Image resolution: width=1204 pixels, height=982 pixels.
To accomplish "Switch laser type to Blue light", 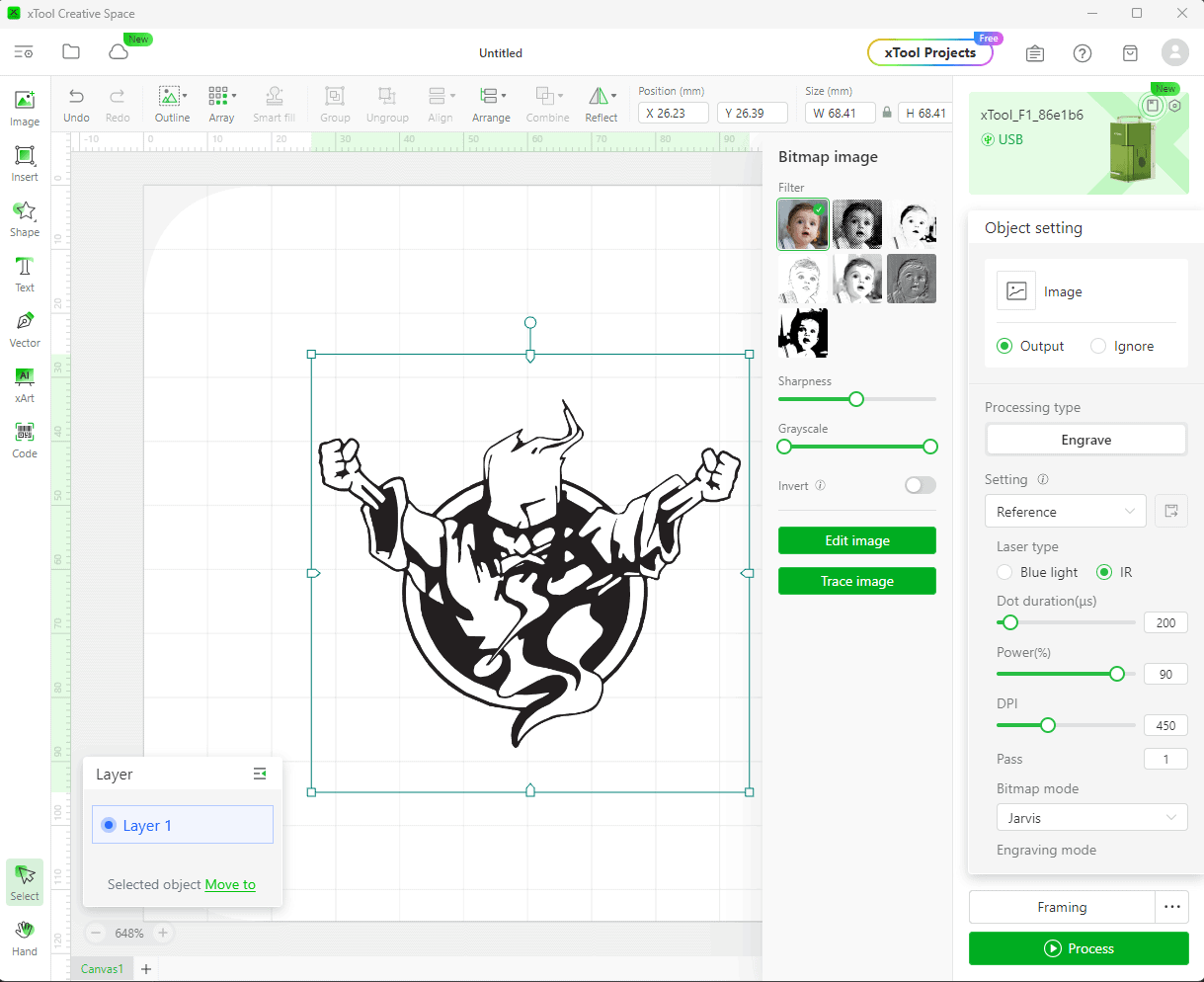I will point(1003,572).
